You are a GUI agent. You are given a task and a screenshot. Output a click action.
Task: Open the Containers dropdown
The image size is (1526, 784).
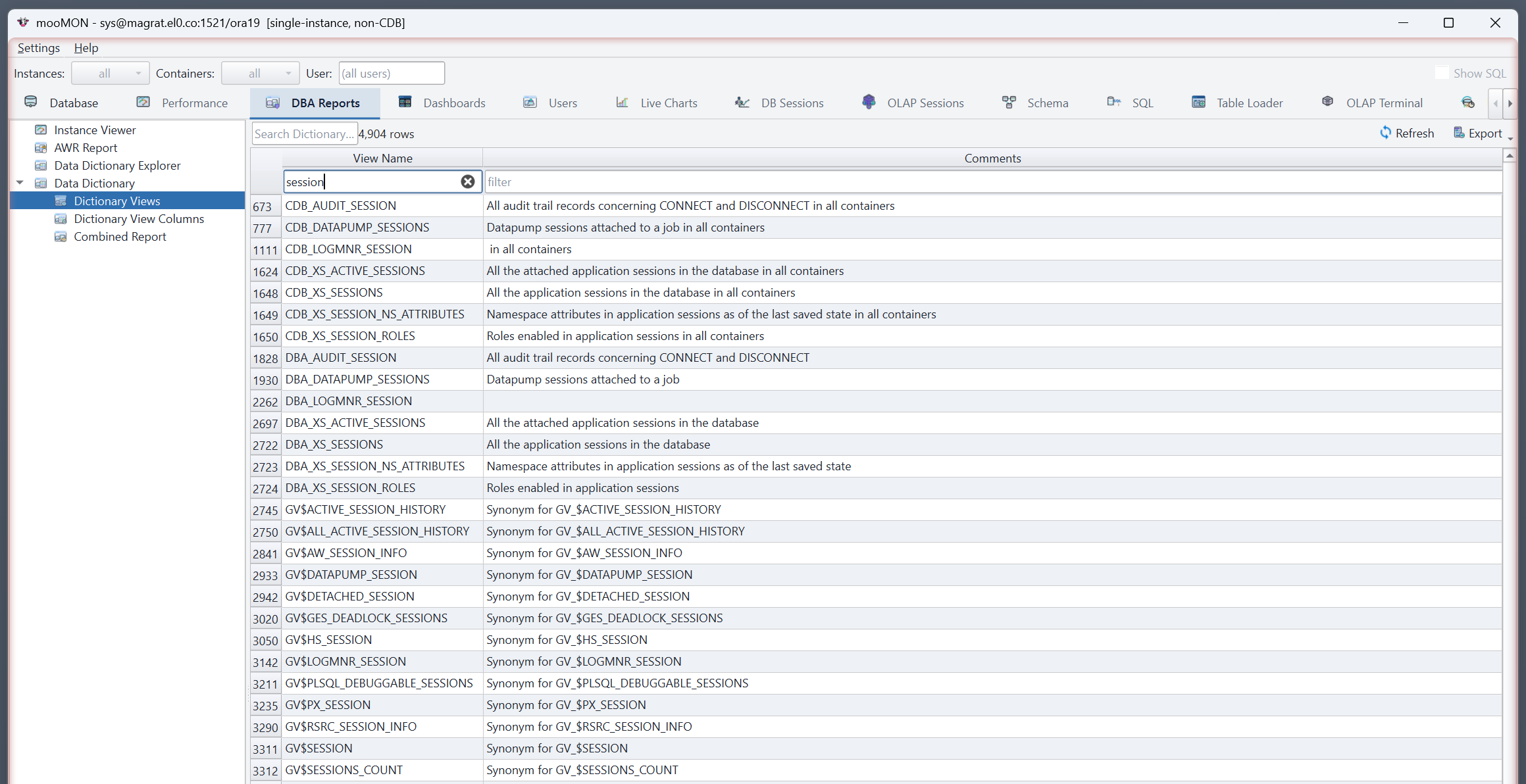click(x=261, y=73)
